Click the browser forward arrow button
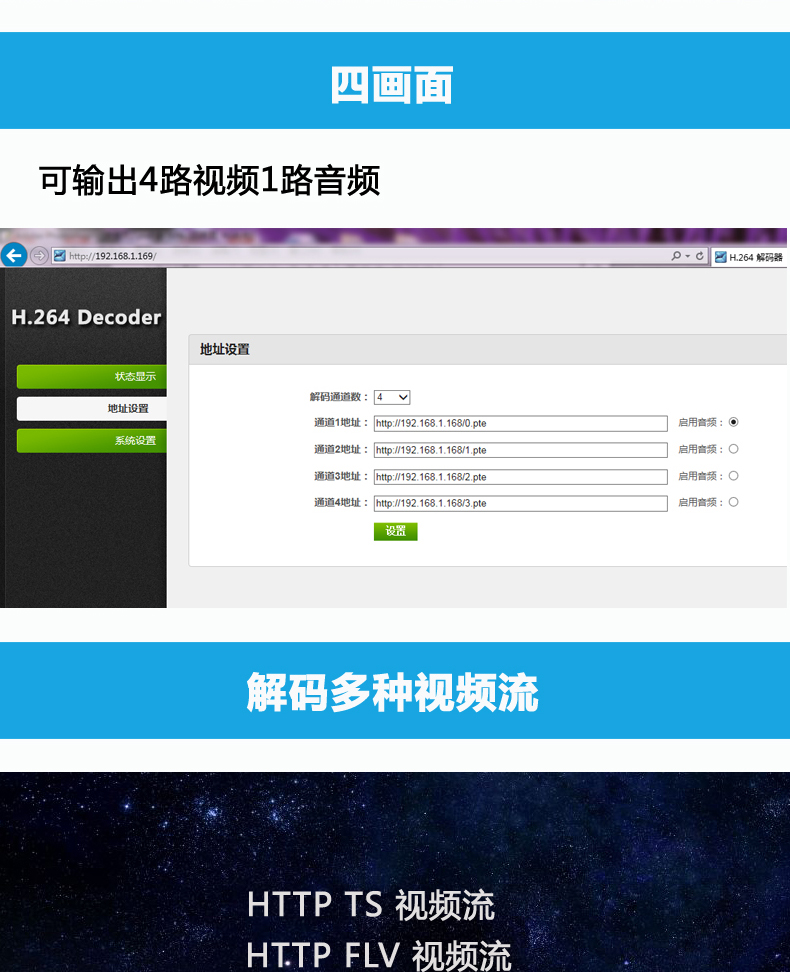This screenshot has width=790, height=972. 39,256
